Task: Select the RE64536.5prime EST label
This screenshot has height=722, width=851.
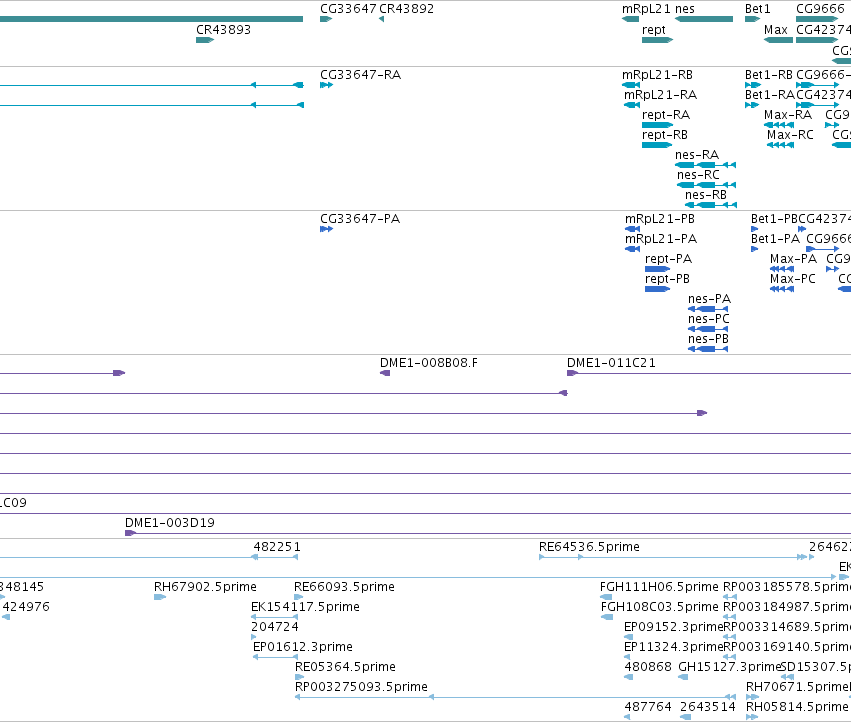Action: tap(589, 547)
